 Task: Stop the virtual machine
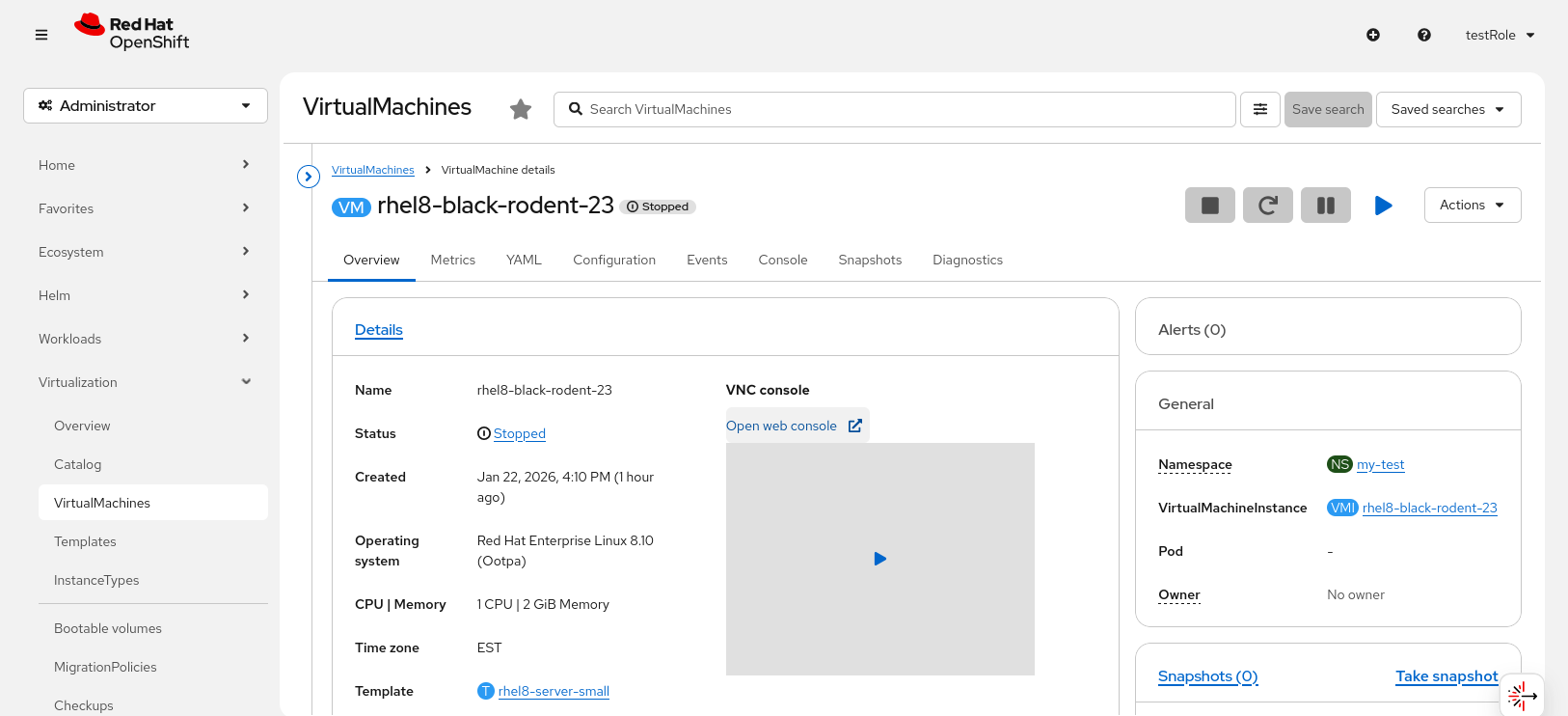[x=1210, y=206]
